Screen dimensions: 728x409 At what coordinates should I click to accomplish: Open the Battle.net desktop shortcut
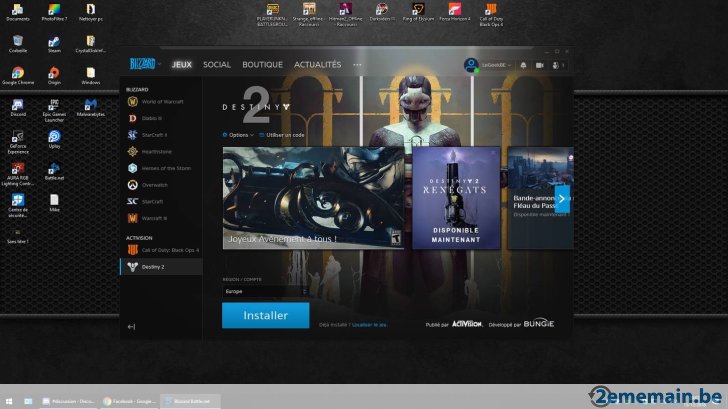54,171
